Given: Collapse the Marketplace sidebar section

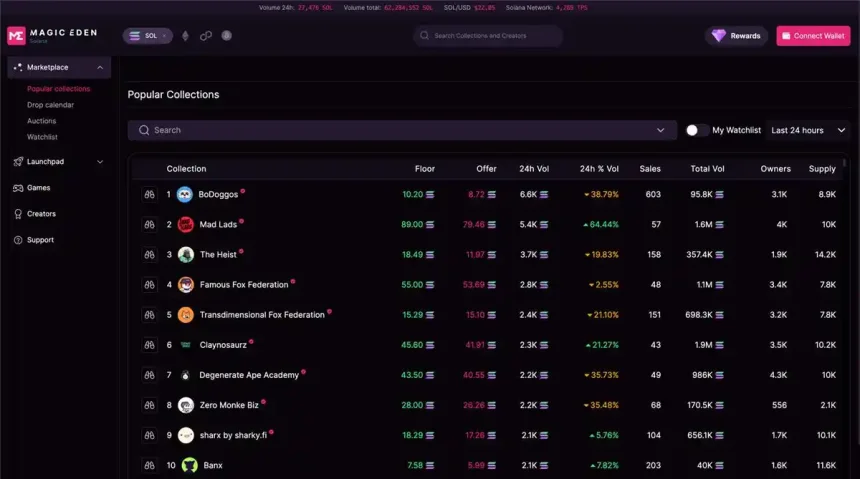Looking at the screenshot, I should click(x=100, y=67).
